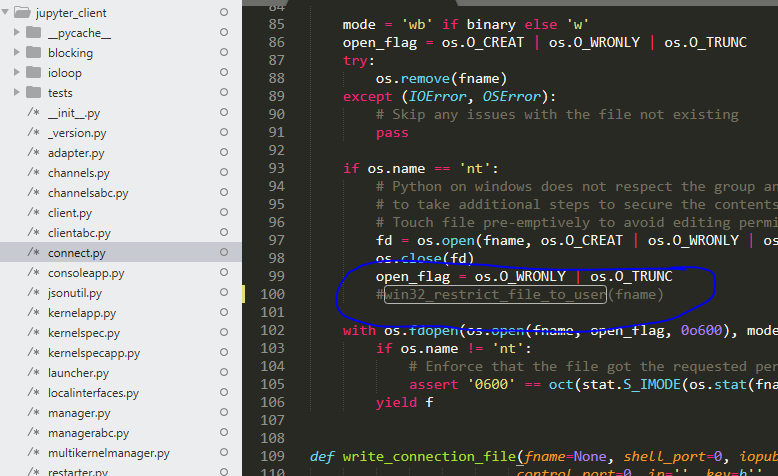This screenshot has height=476, width=778.
Task: Click status circle beside kernelspec.py
Action: [x=224, y=332]
